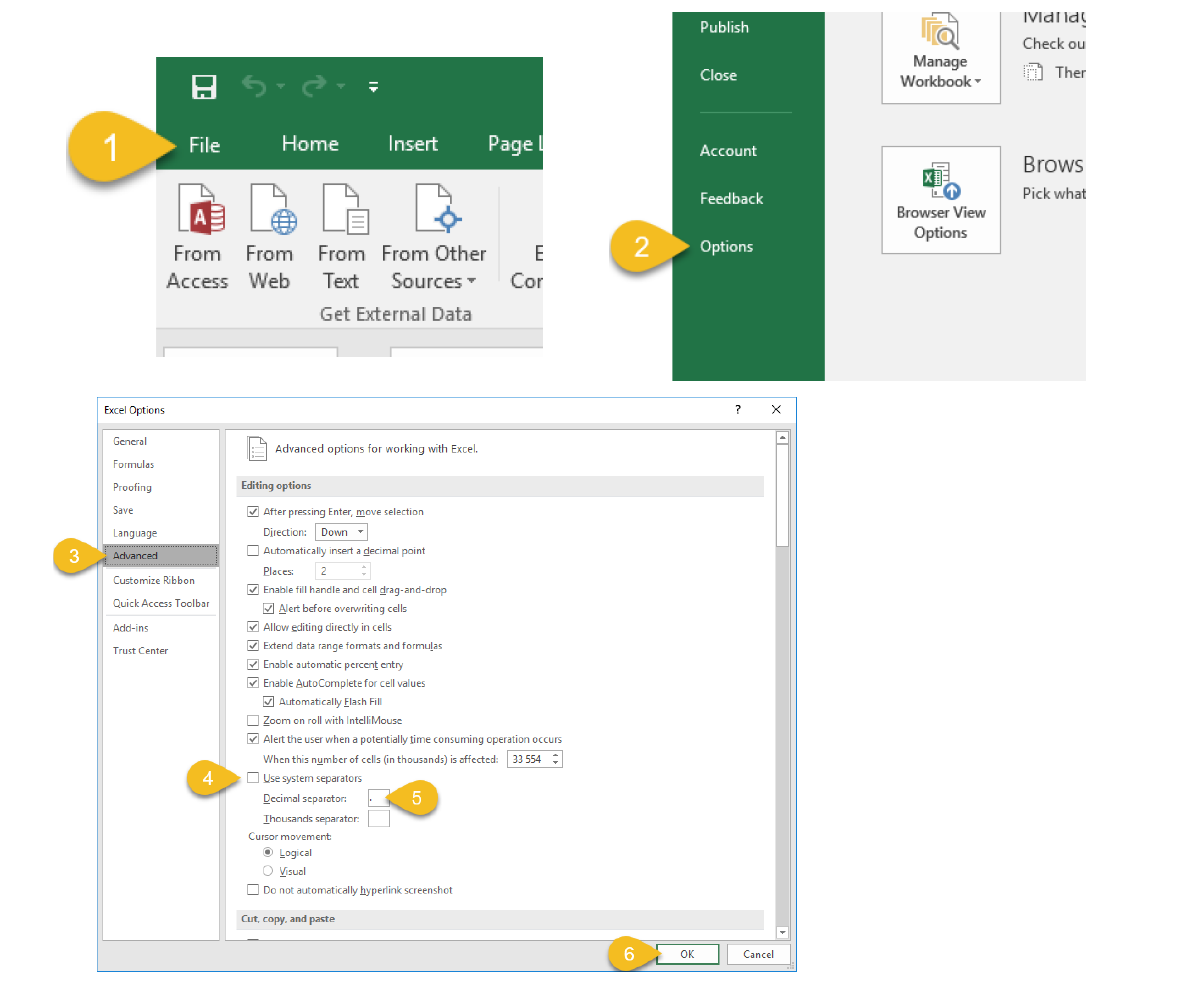Click the Save floppy disk icon

point(204,87)
